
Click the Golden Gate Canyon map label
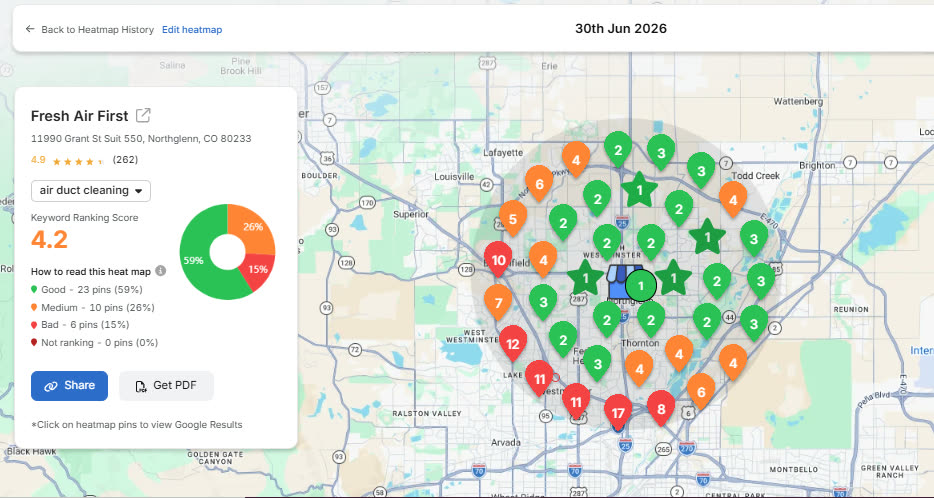point(216,457)
